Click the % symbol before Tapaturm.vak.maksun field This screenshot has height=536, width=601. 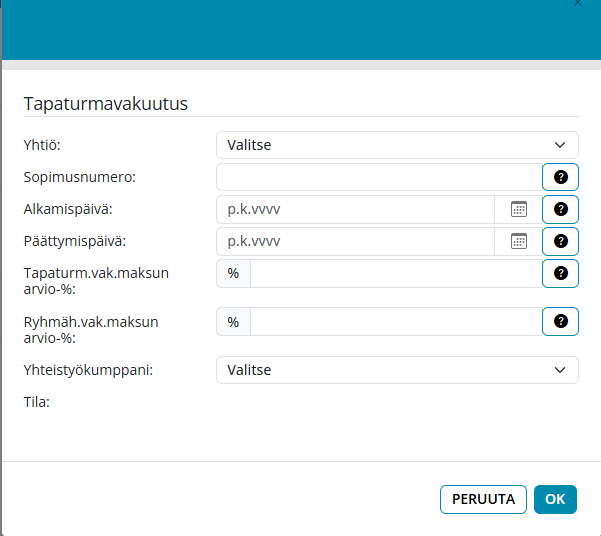pos(233,273)
